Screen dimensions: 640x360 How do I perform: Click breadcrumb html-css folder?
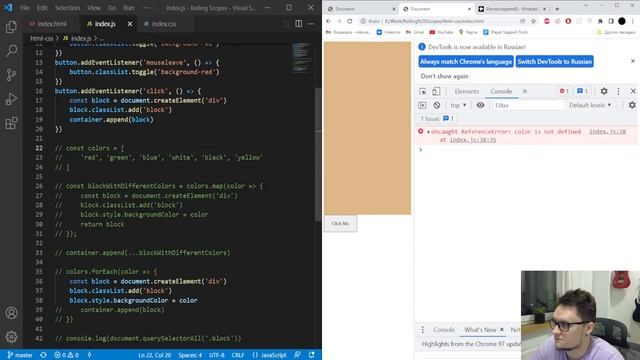[42, 38]
